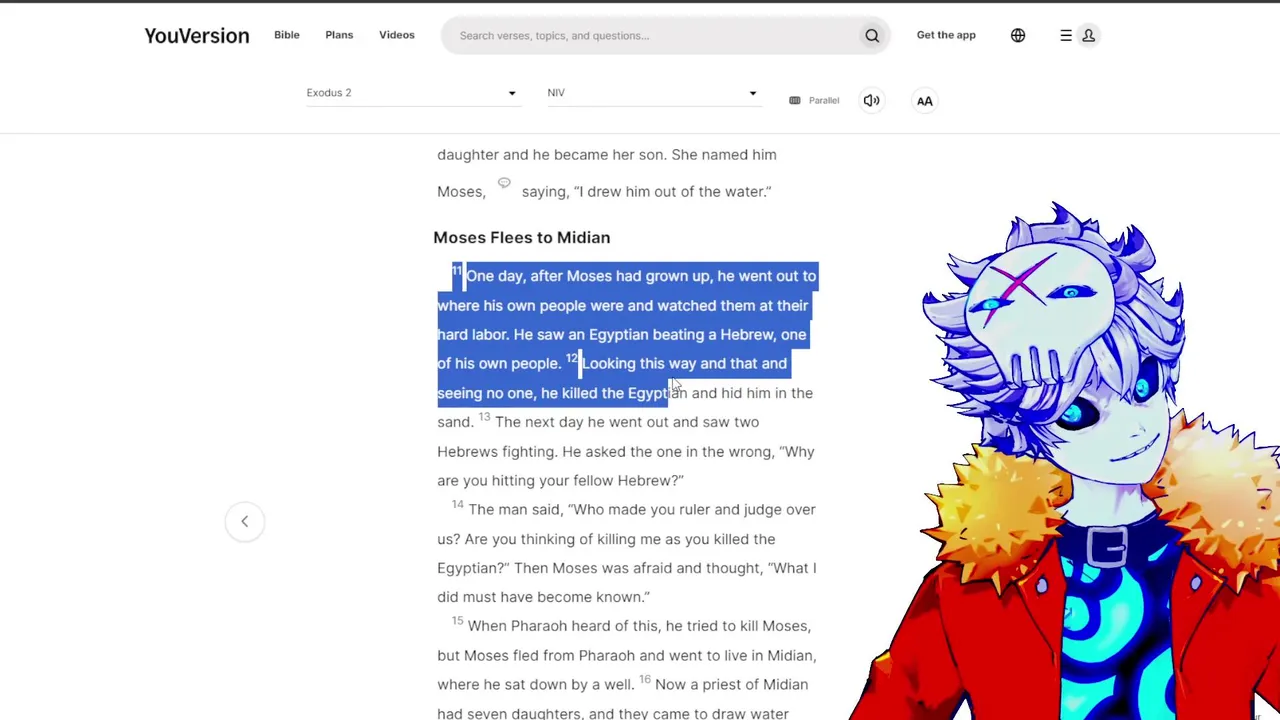Open the globe language selector

pyautogui.click(x=1018, y=36)
